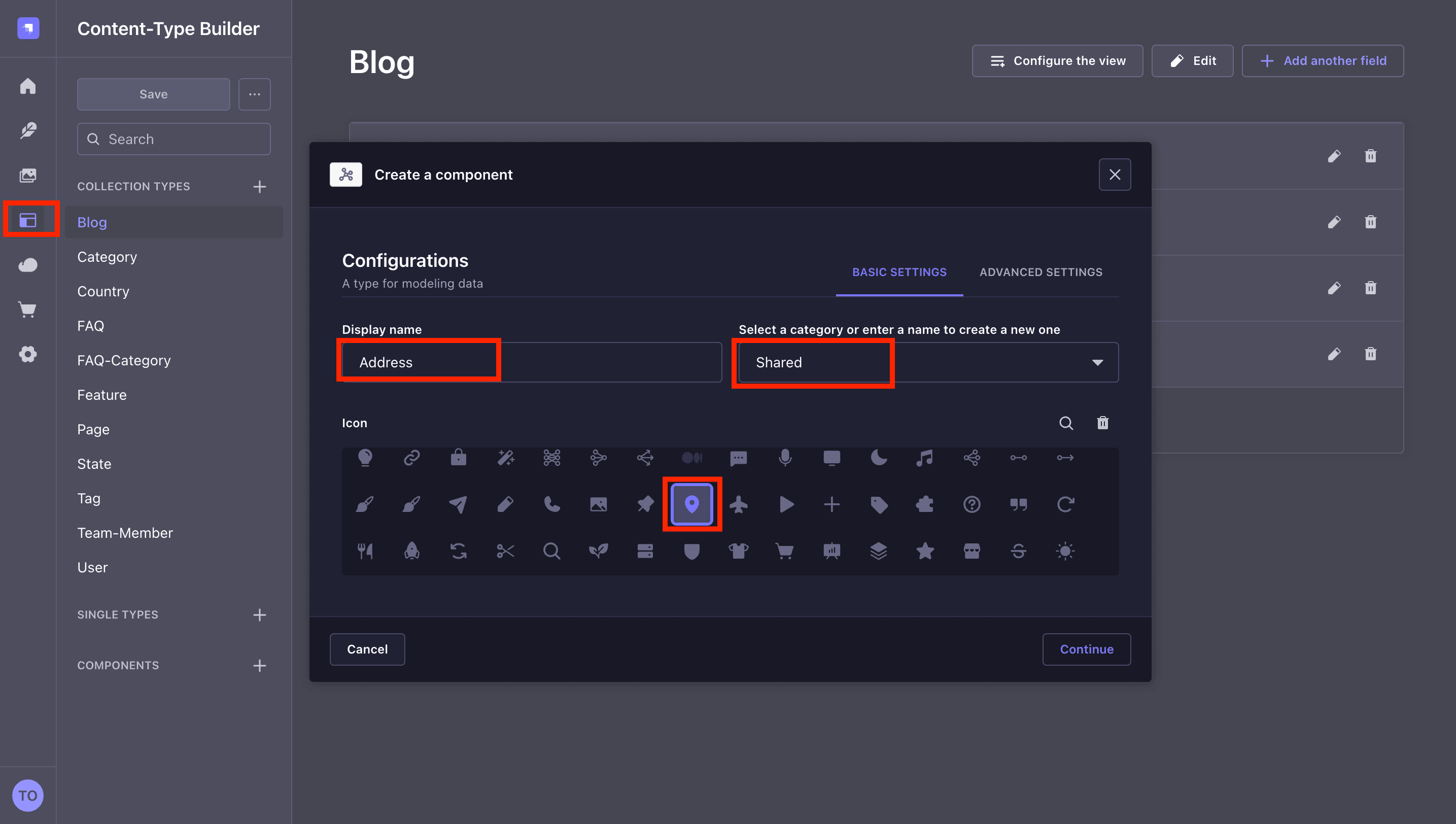The image size is (1456, 824).
Task: Choose the padlock icon
Action: pyautogui.click(x=458, y=457)
